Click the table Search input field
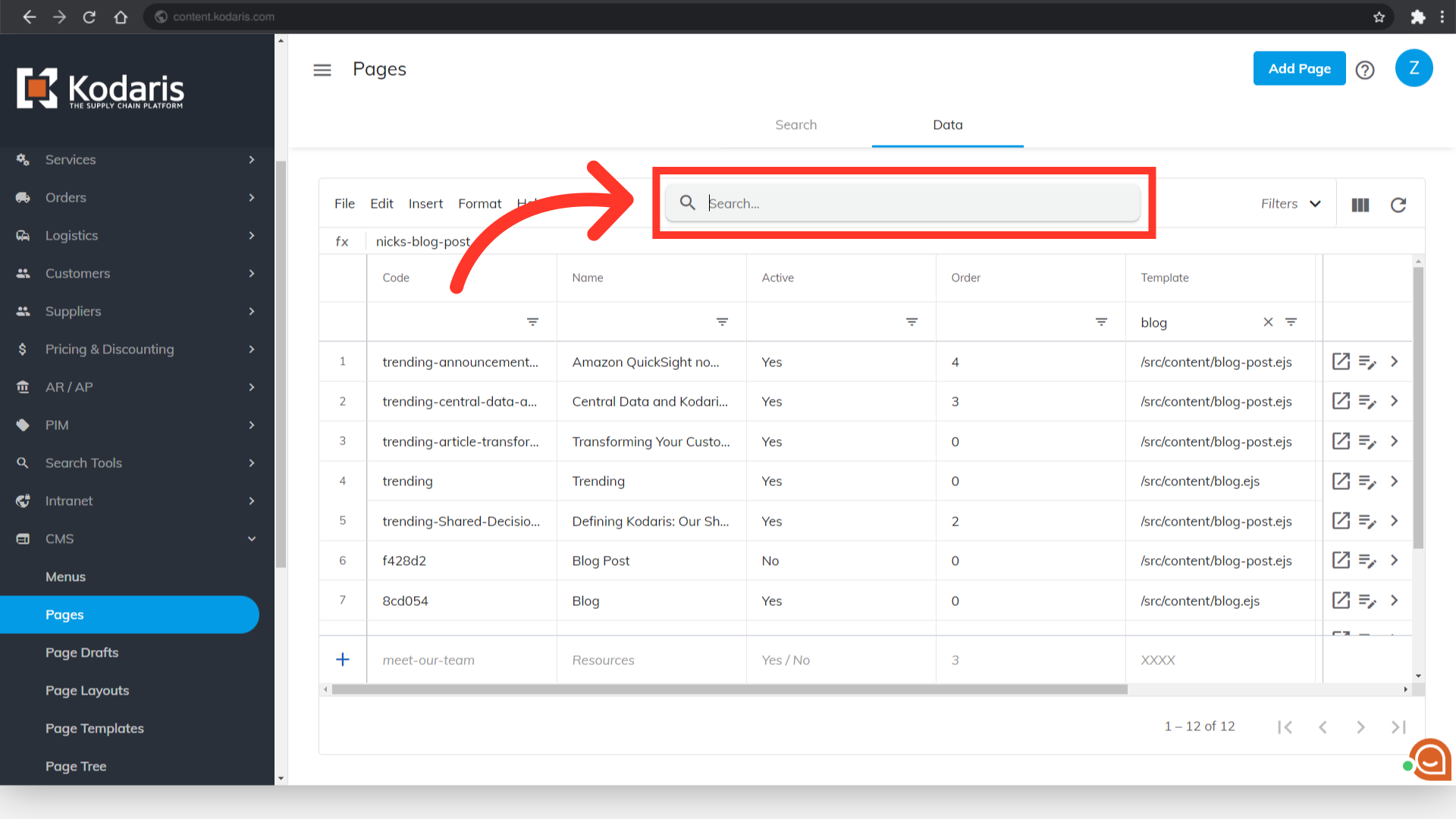Image resolution: width=1456 pixels, height=819 pixels. tap(902, 203)
